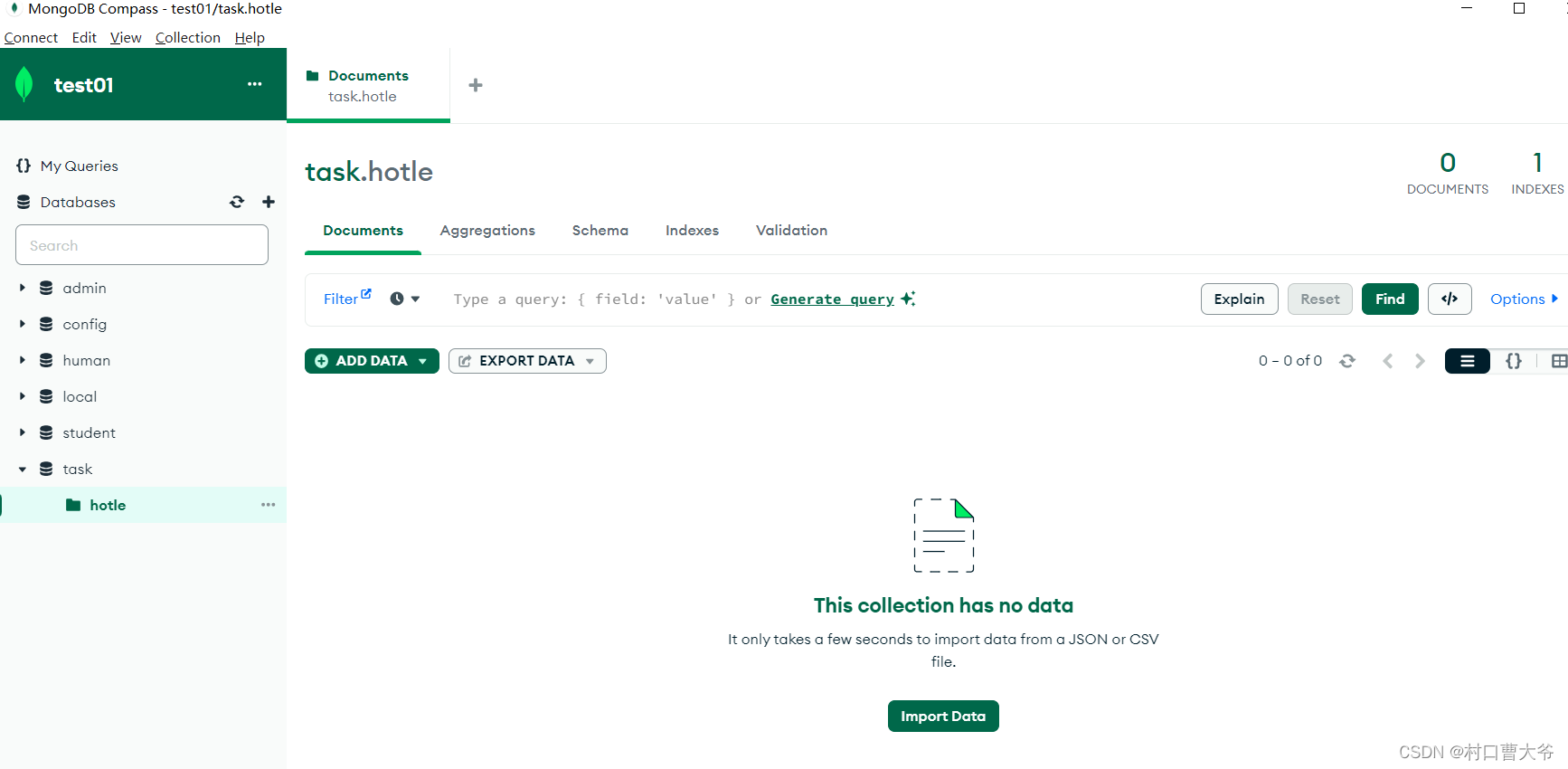Screen dimensions: 1568x769
Task: Click the human database icon
Action: [46, 360]
